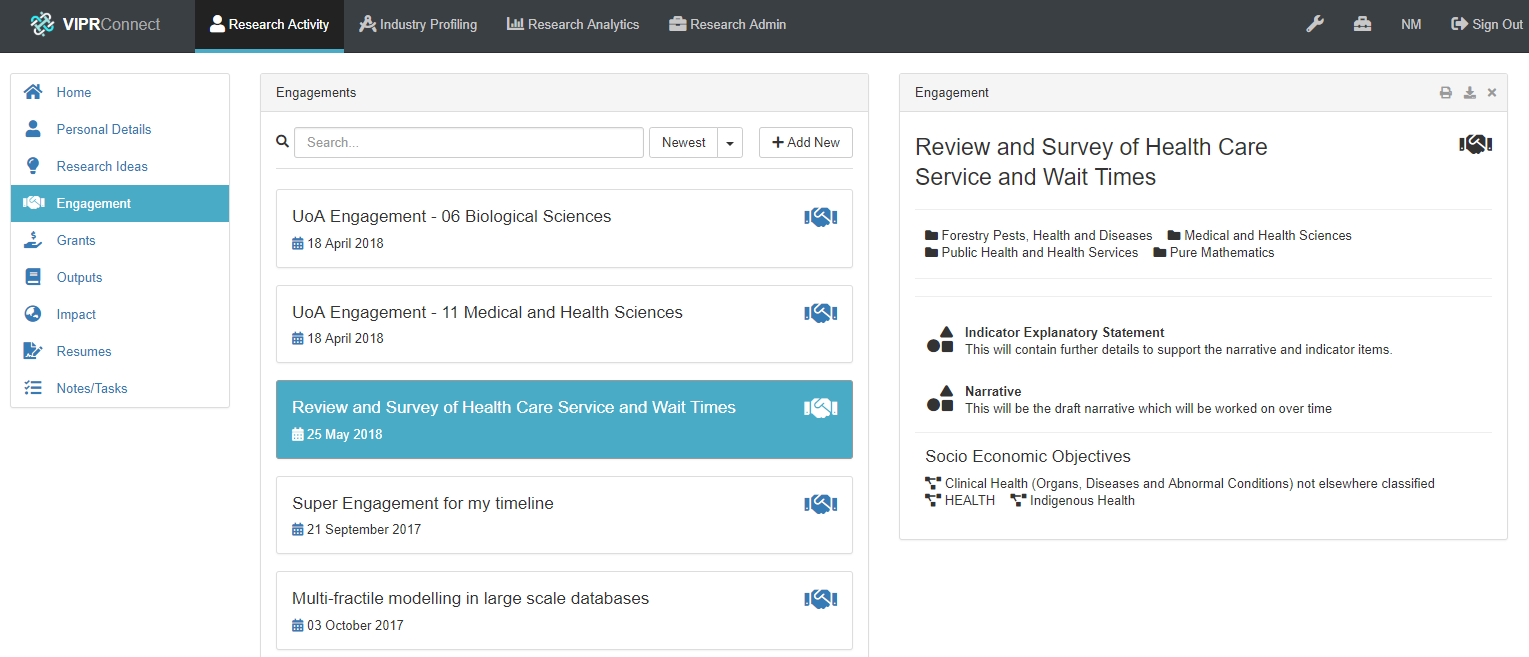The width and height of the screenshot is (1529, 657).
Task: Open Research Admin tab
Action: pyautogui.click(x=727, y=24)
